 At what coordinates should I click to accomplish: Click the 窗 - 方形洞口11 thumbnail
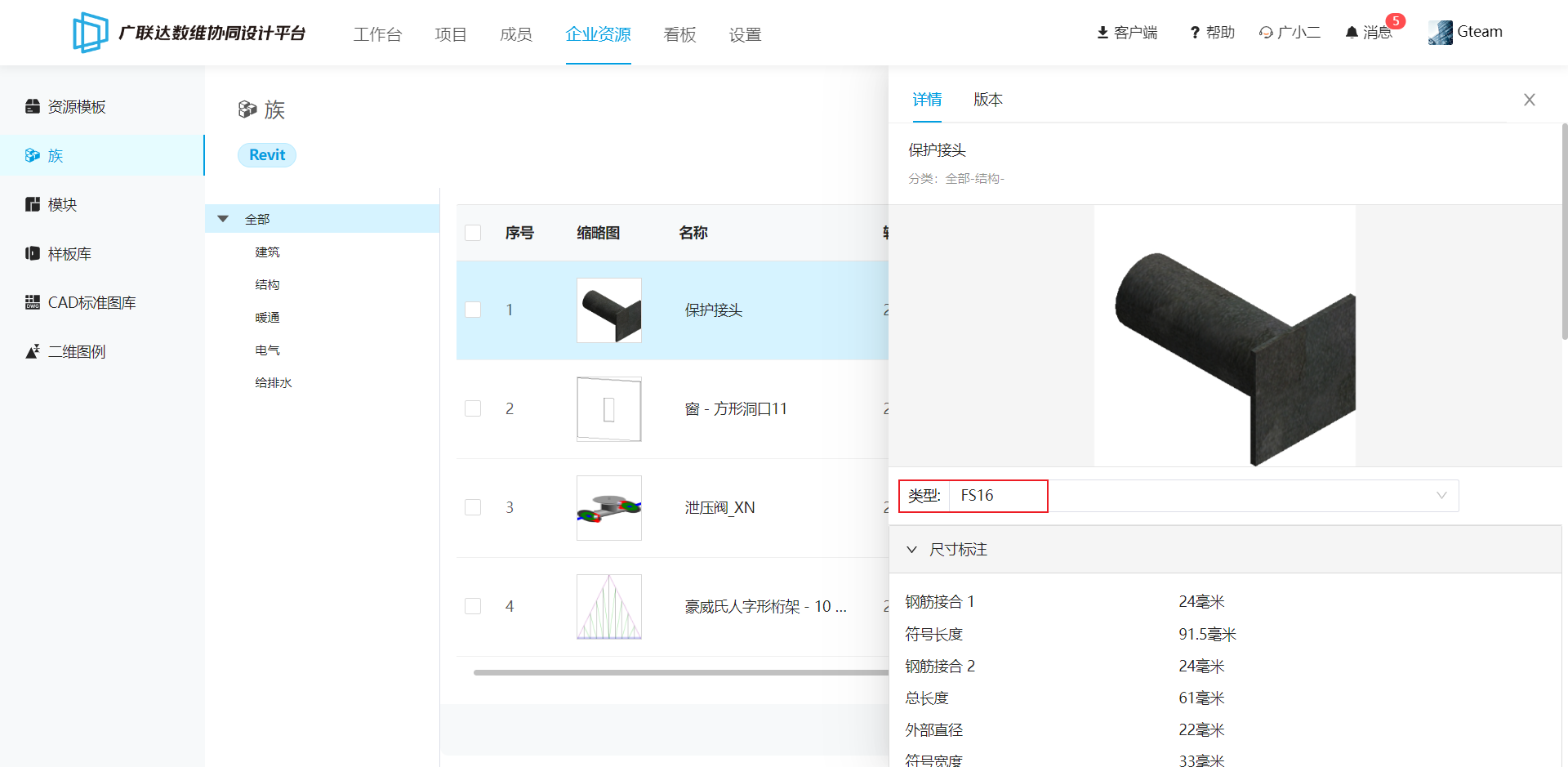(609, 409)
